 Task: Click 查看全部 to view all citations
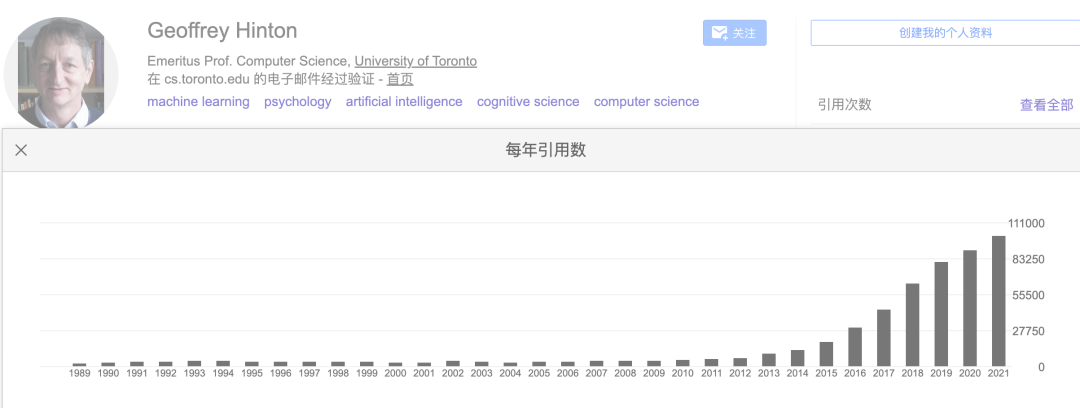click(x=1046, y=105)
